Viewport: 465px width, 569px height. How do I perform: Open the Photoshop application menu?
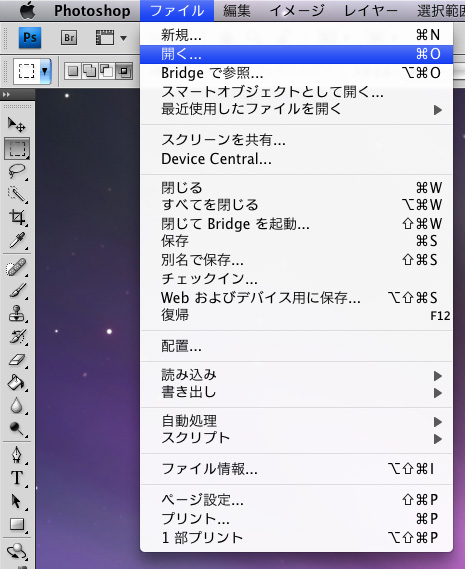pyautogui.click(x=92, y=11)
